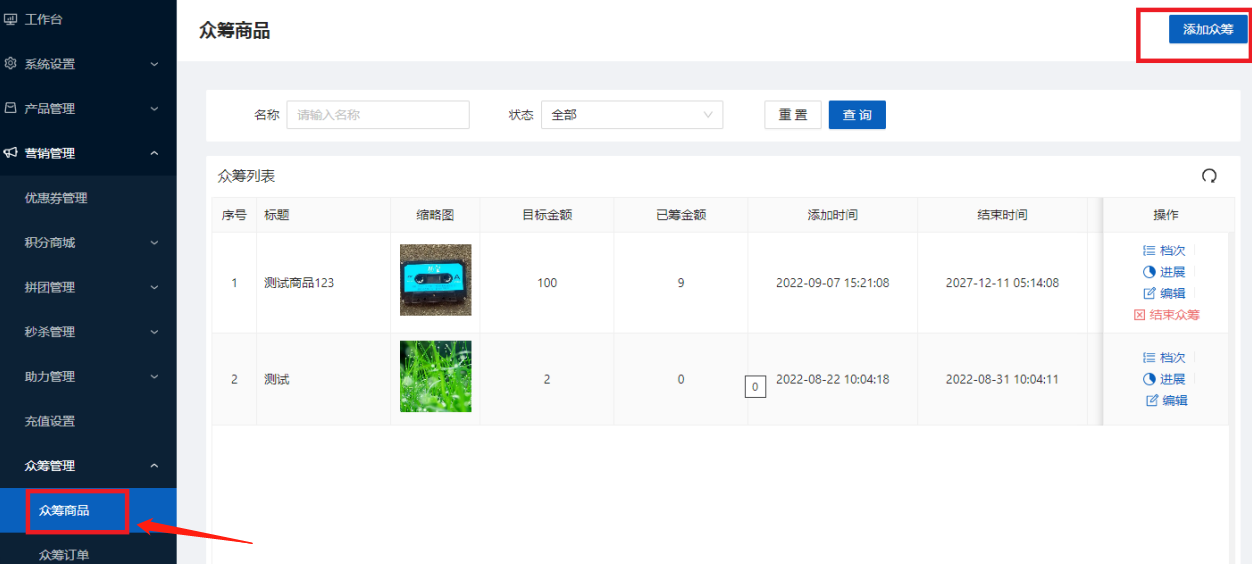Open 充值设置 menu item
This screenshot has width=1252, height=564.
coord(50,421)
